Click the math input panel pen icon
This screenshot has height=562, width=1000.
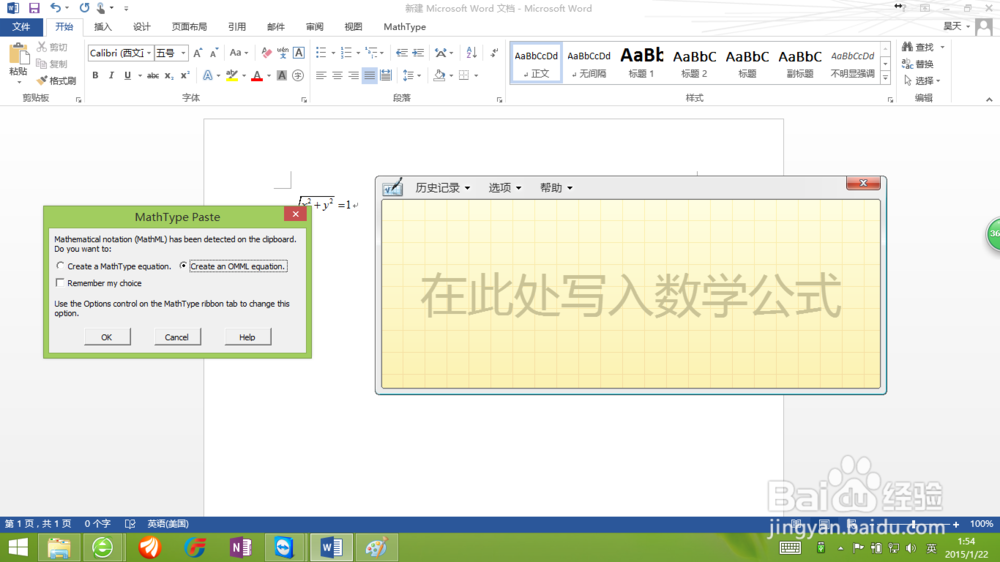pyautogui.click(x=392, y=188)
